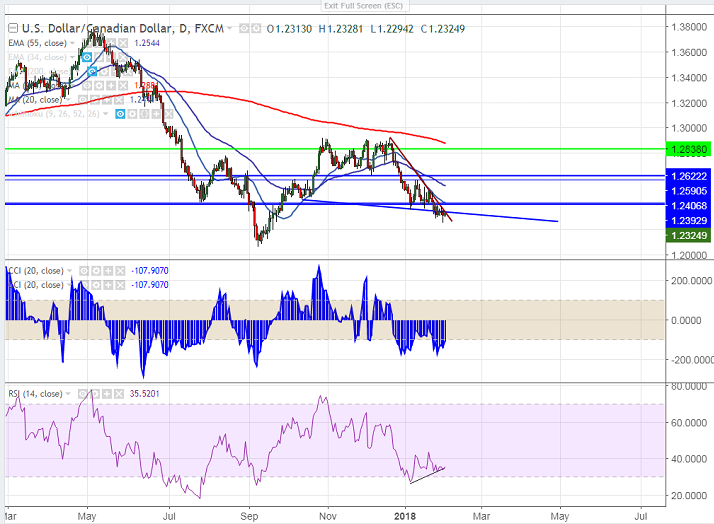Open the first CCI (20, close) dropdown arrow
Viewport: 714px width, 524px height.
coord(69,271)
